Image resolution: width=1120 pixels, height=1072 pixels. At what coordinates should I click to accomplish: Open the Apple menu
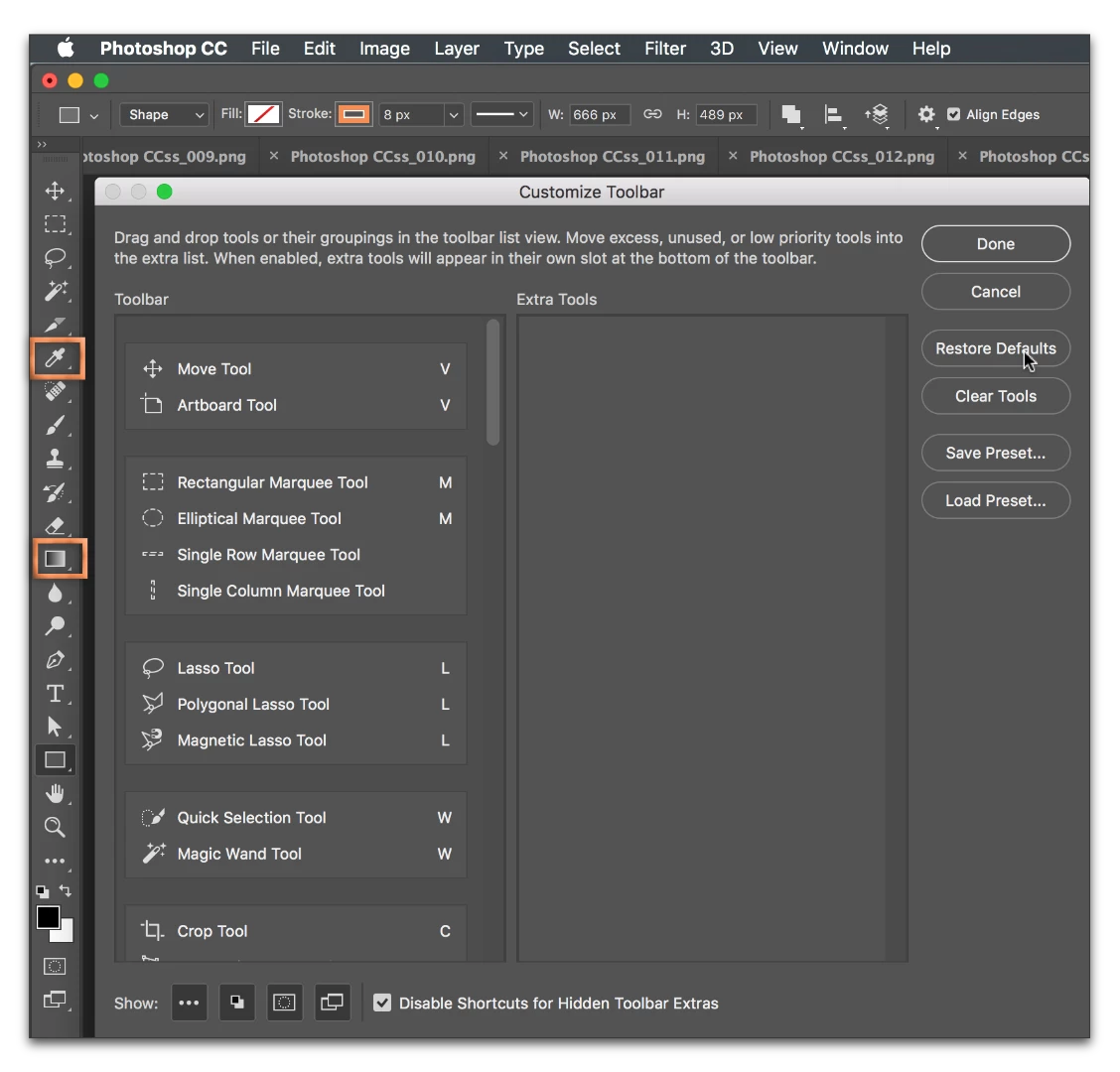tap(66, 49)
